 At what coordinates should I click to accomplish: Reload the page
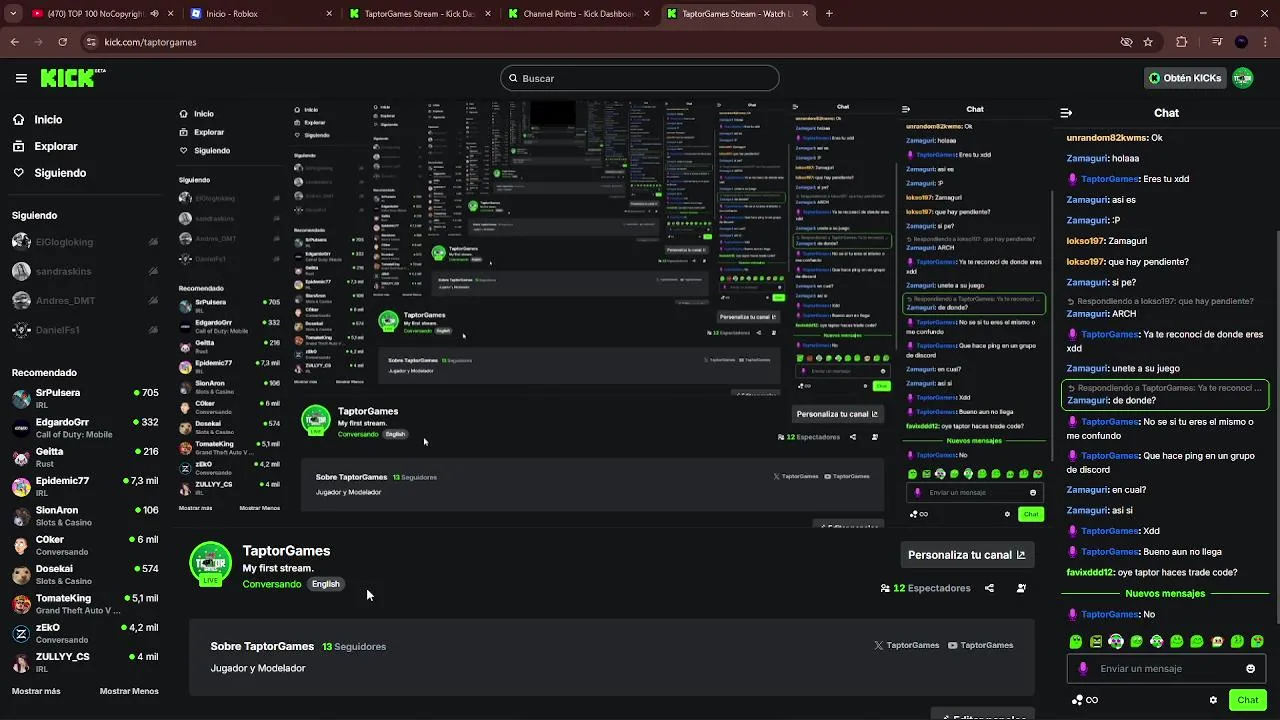pyautogui.click(x=62, y=42)
